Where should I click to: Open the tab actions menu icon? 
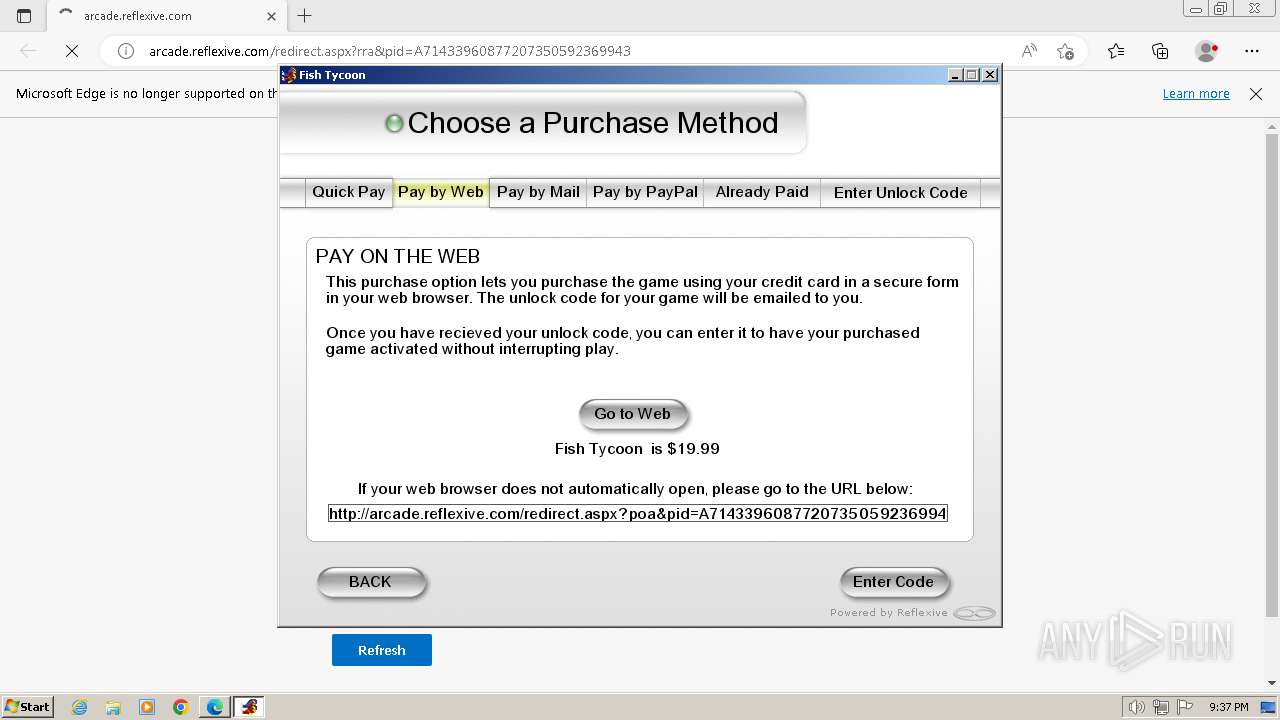[x=24, y=16]
